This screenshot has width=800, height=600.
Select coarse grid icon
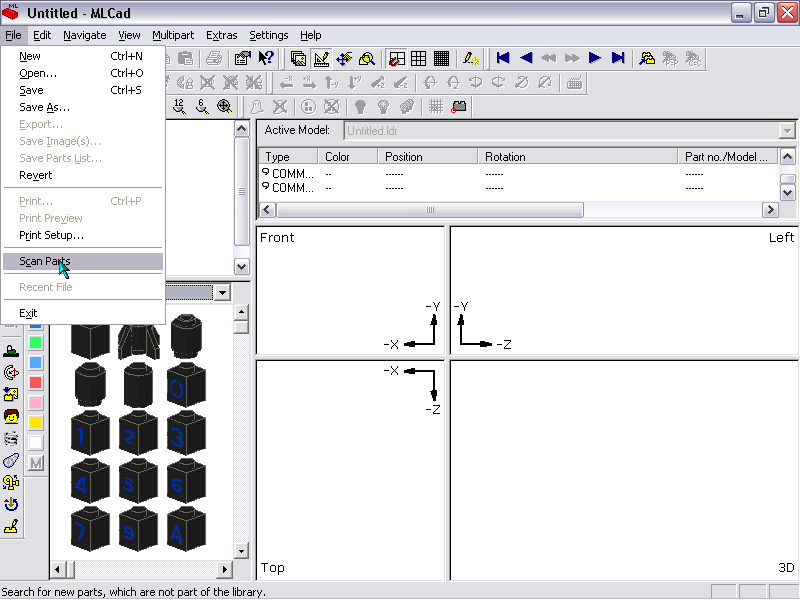[x=418, y=59]
